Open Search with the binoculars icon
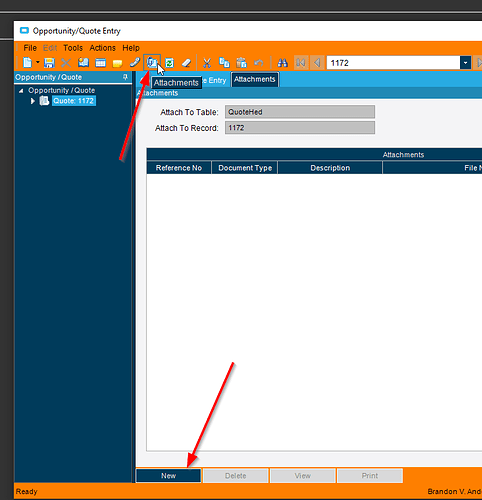 click(283, 63)
